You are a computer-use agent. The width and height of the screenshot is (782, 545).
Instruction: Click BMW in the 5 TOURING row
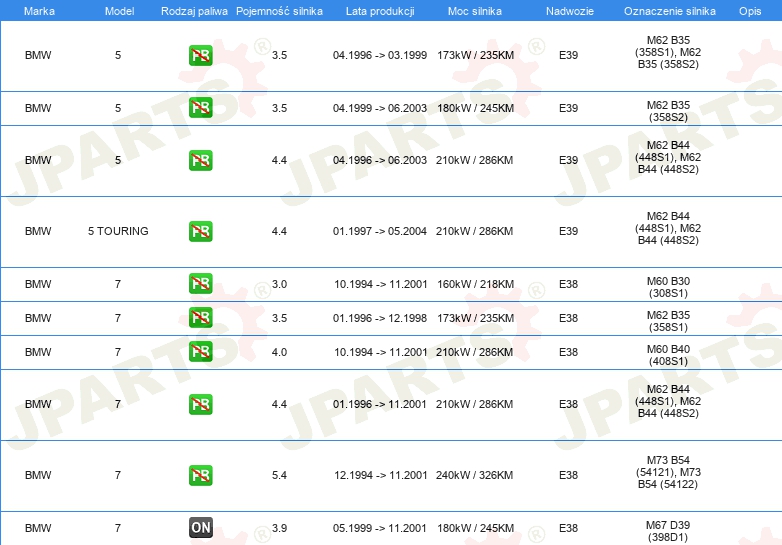pos(38,231)
